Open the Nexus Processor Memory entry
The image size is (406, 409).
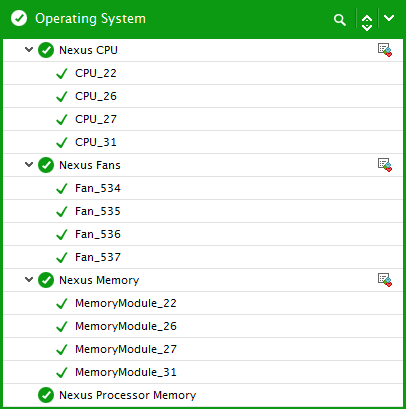[203, 395]
